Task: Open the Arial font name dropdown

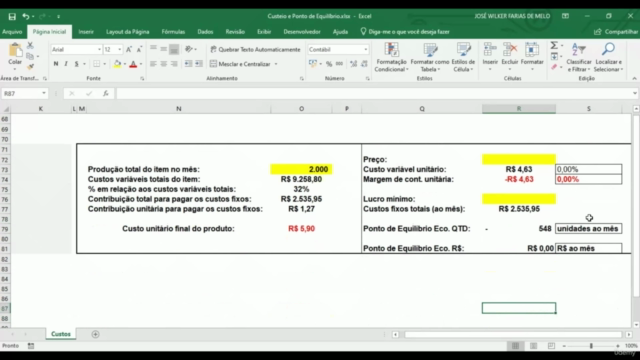Action: (99, 49)
